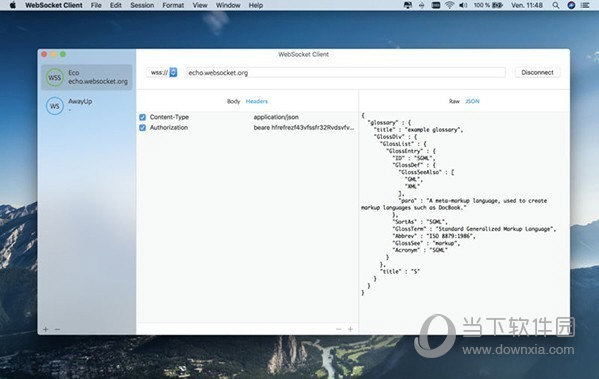Switch to the Body tab

click(x=233, y=101)
